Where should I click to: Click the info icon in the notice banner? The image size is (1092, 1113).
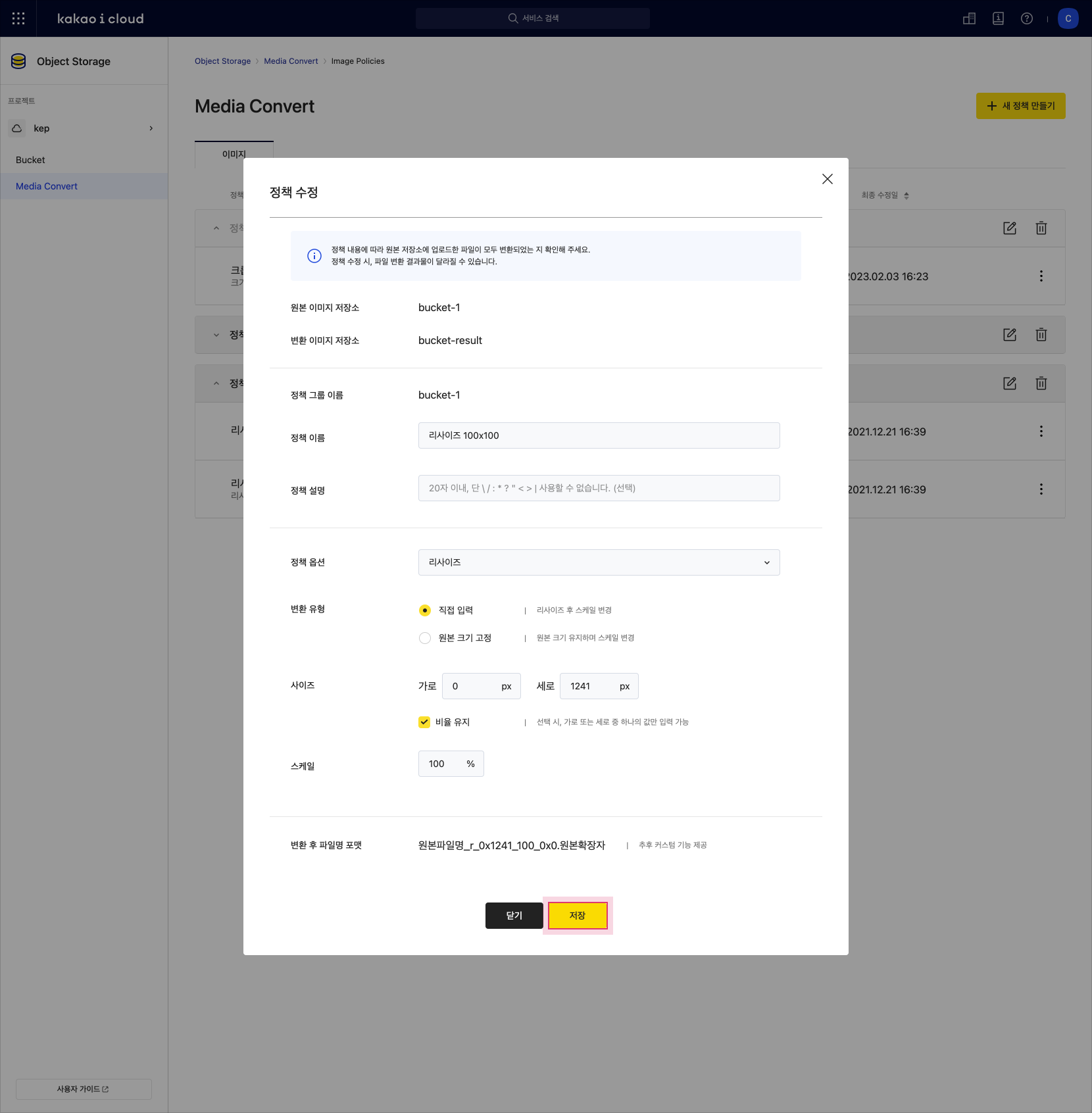point(314,256)
